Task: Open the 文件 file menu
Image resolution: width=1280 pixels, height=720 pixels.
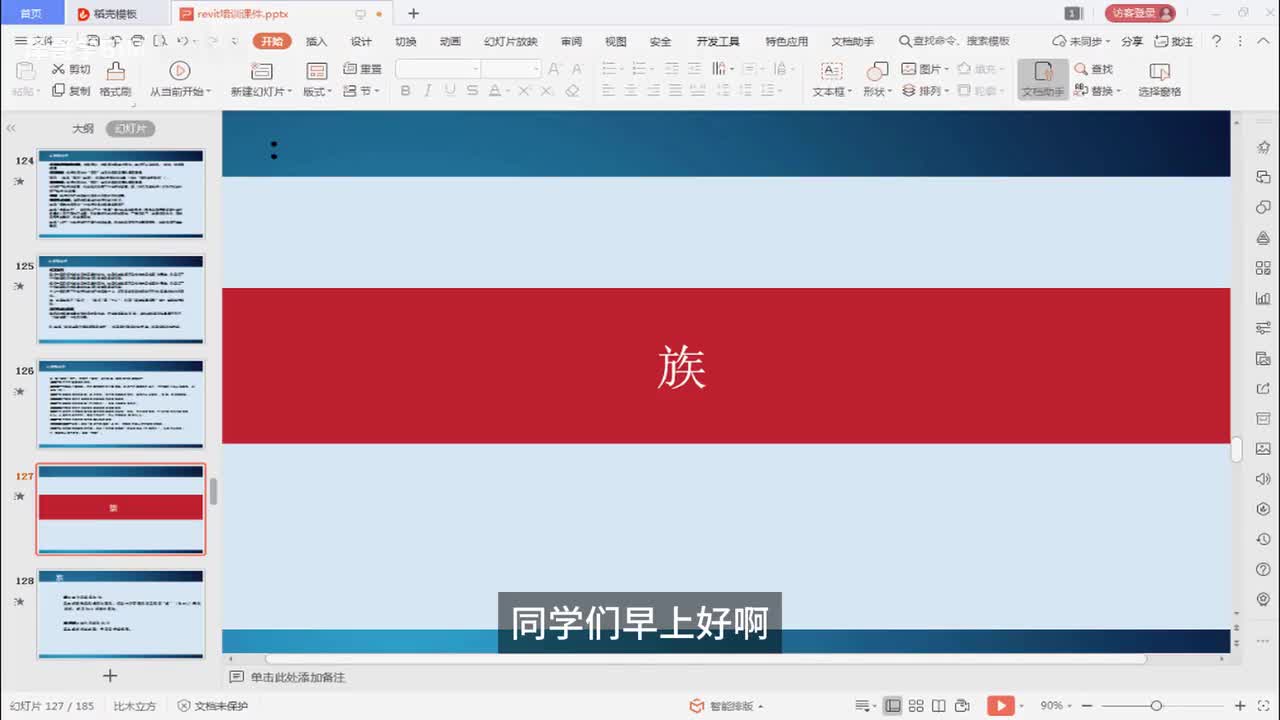Action: (x=35, y=41)
